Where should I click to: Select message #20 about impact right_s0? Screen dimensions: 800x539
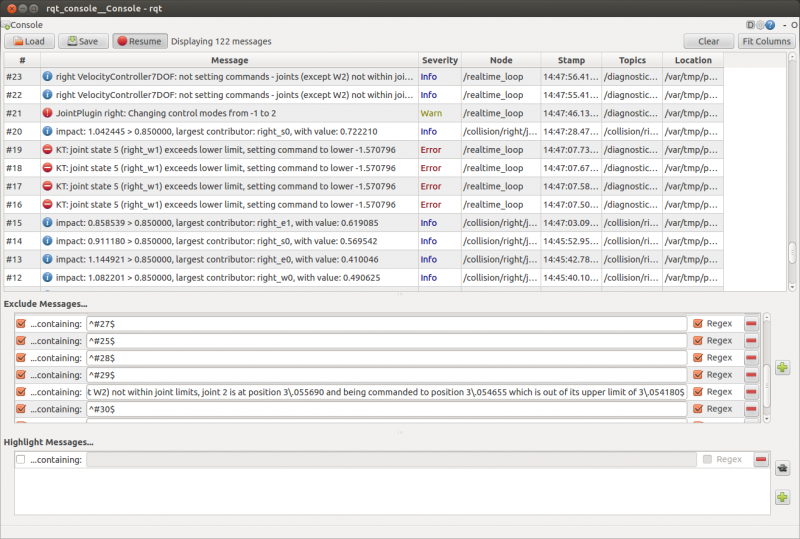click(364, 132)
